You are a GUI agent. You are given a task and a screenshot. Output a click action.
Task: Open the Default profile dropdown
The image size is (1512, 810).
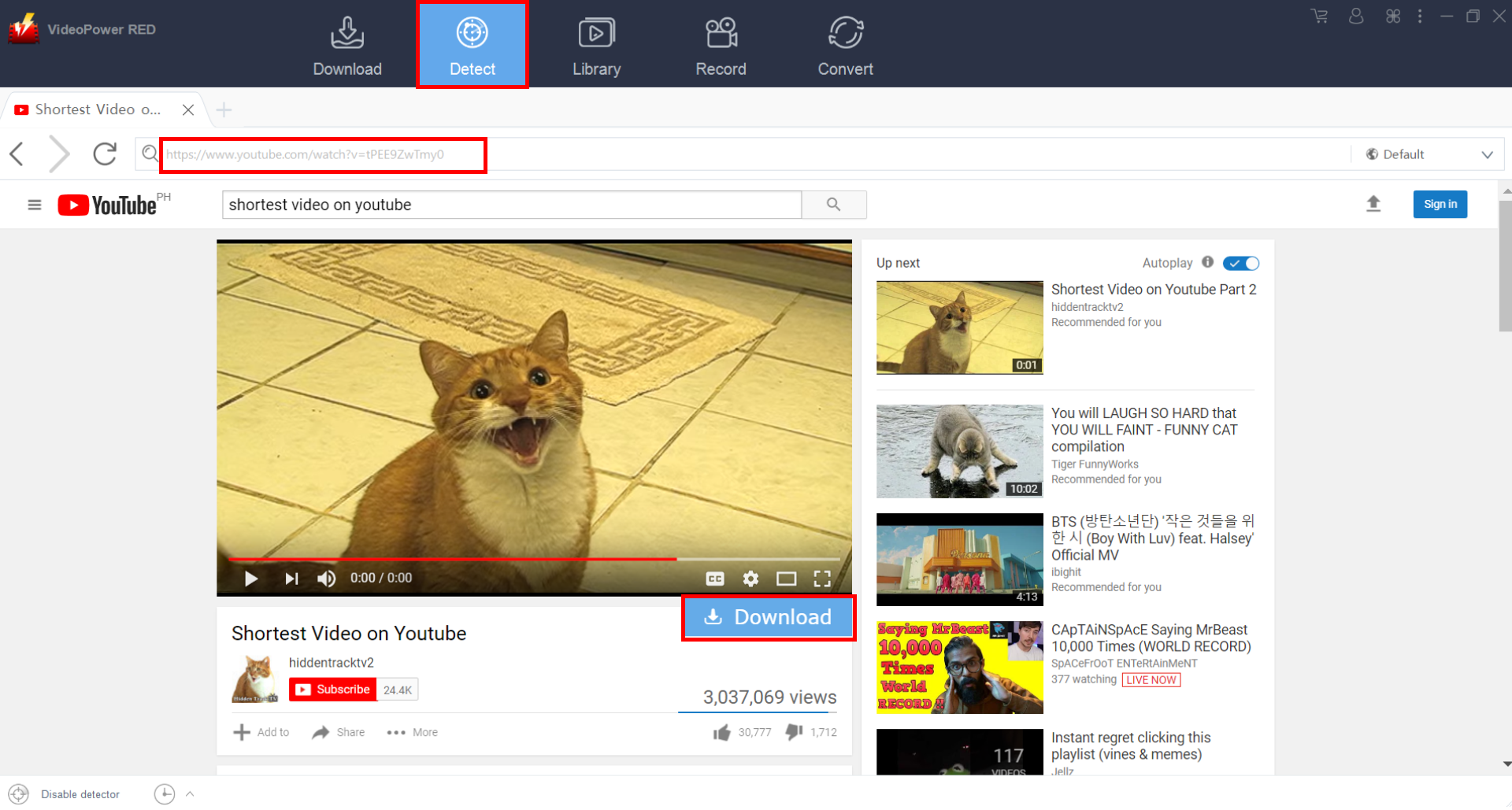[x=1427, y=153]
